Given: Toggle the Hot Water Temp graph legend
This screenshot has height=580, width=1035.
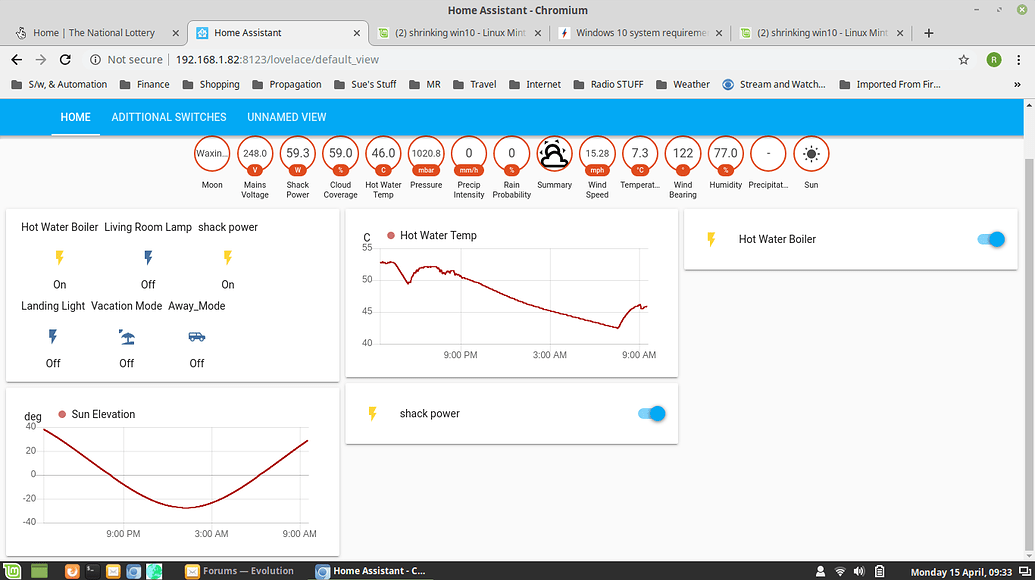Looking at the screenshot, I should pos(432,236).
